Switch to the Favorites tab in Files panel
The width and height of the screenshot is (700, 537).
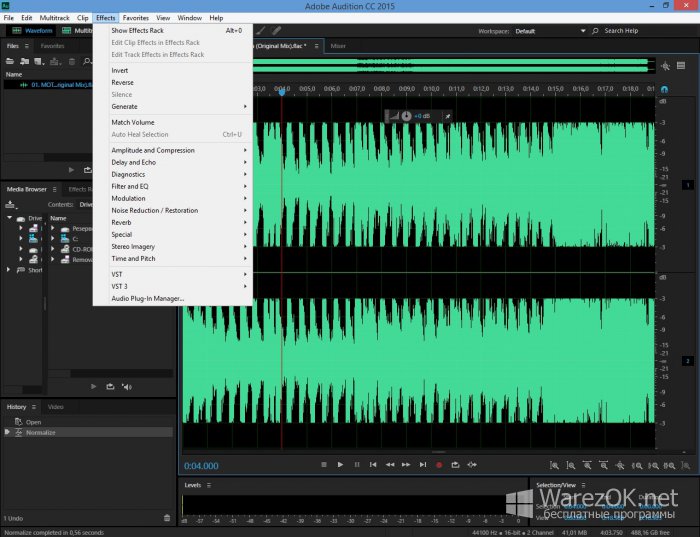point(52,46)
